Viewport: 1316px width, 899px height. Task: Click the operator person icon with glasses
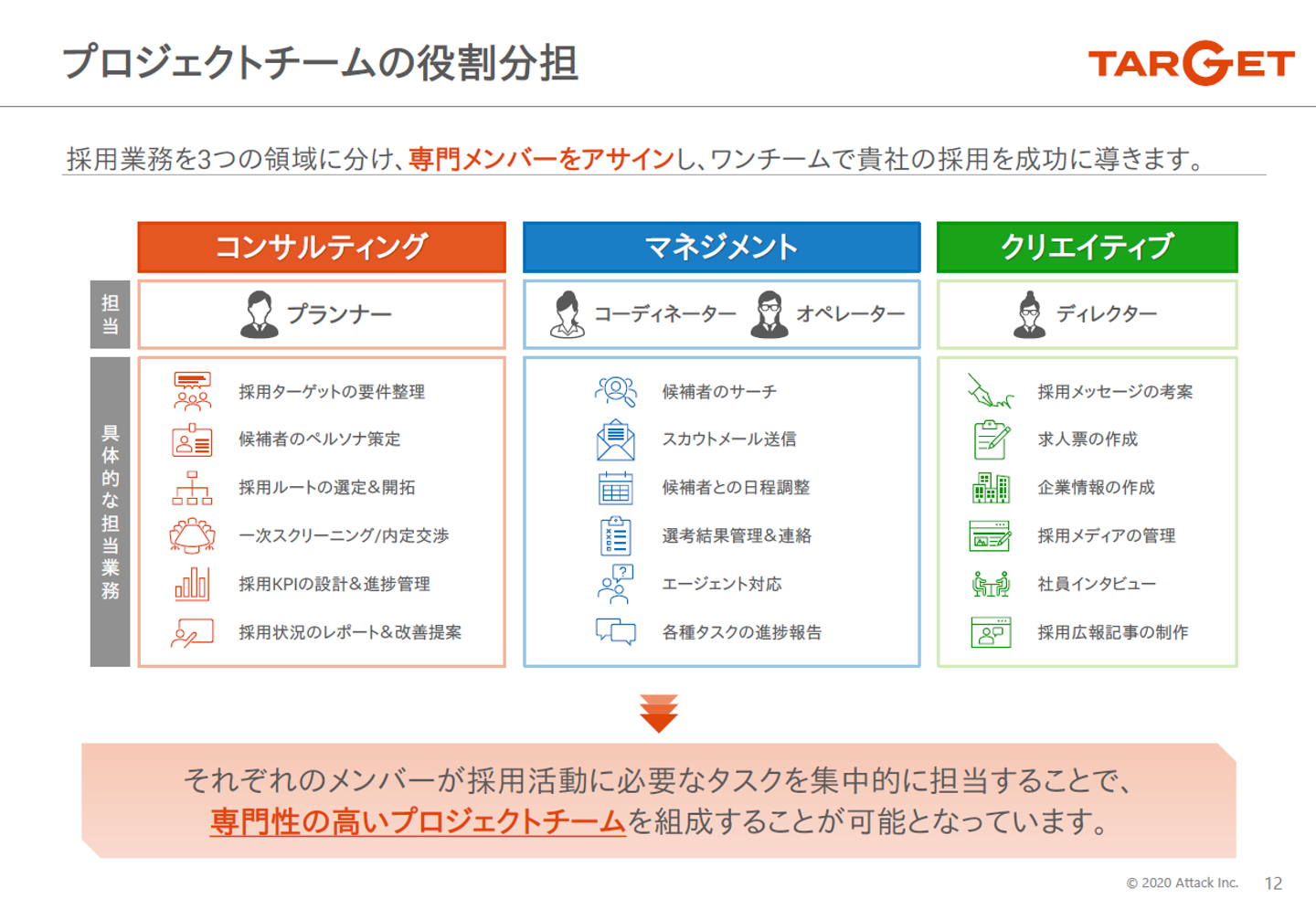pos(769,314)
